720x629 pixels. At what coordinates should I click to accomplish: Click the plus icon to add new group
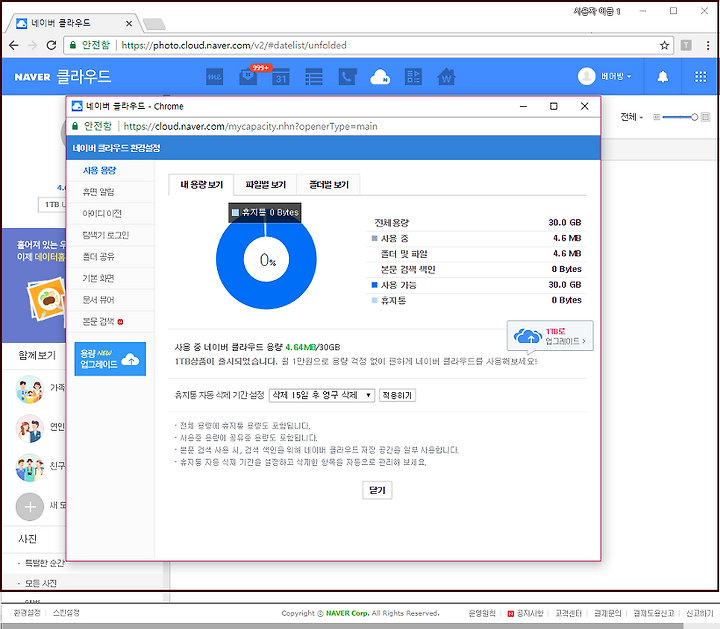click(x=29, y=507)
